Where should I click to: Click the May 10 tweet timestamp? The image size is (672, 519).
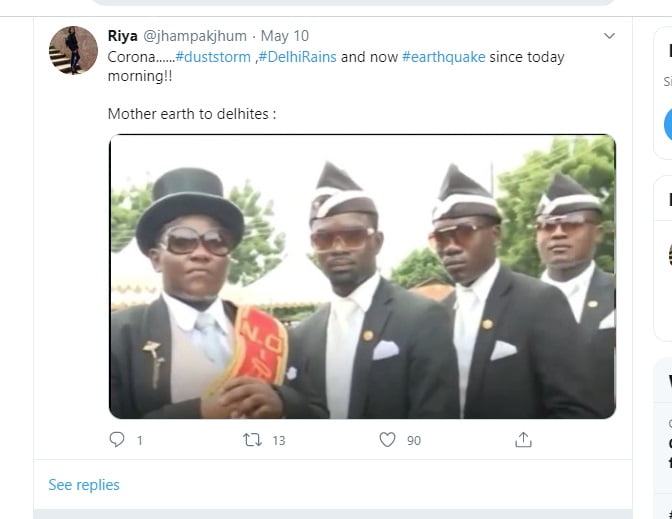coord(285,36)
